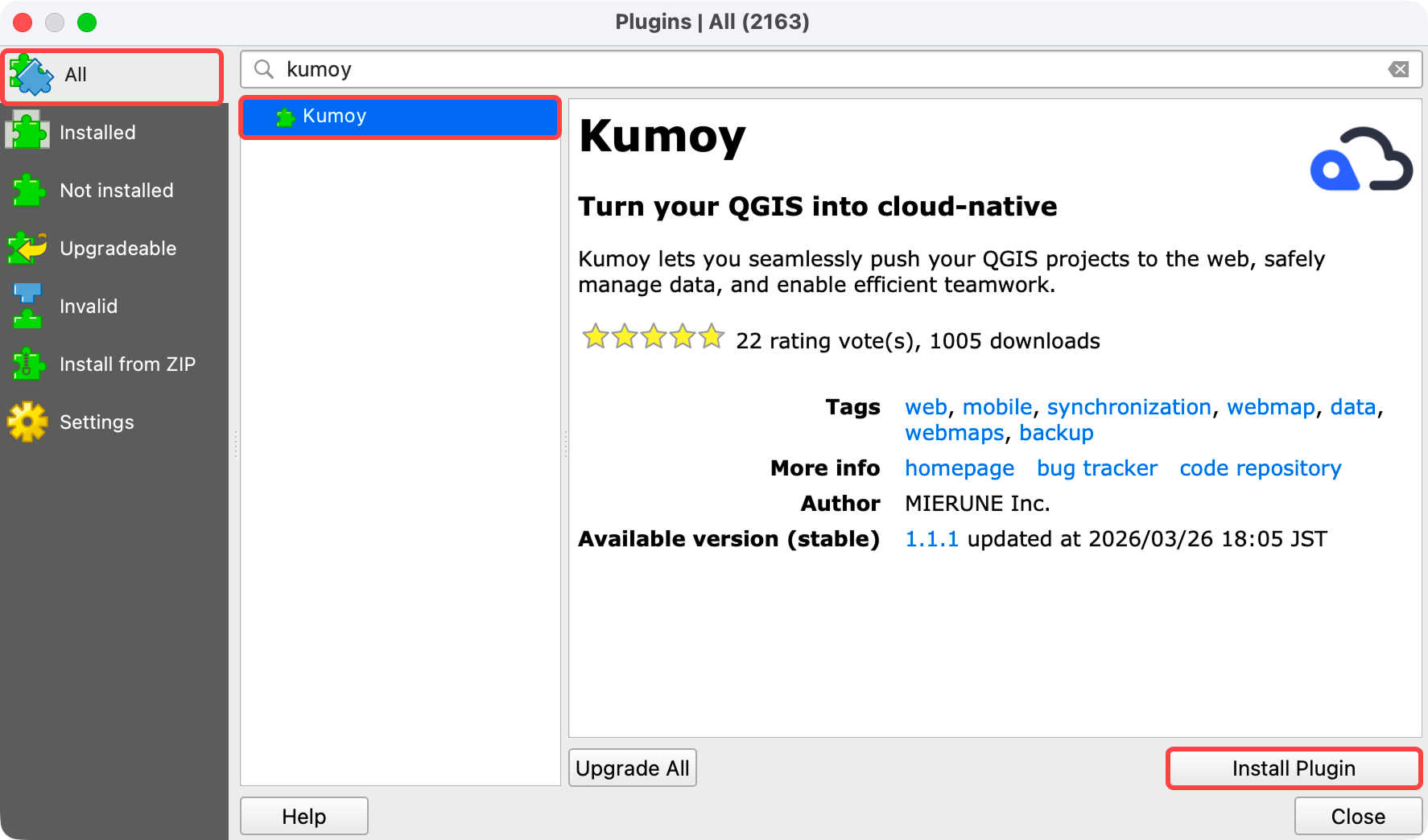Click inside the plugin search field
This screenshot has height=840, width=1428.
(644, 69)
